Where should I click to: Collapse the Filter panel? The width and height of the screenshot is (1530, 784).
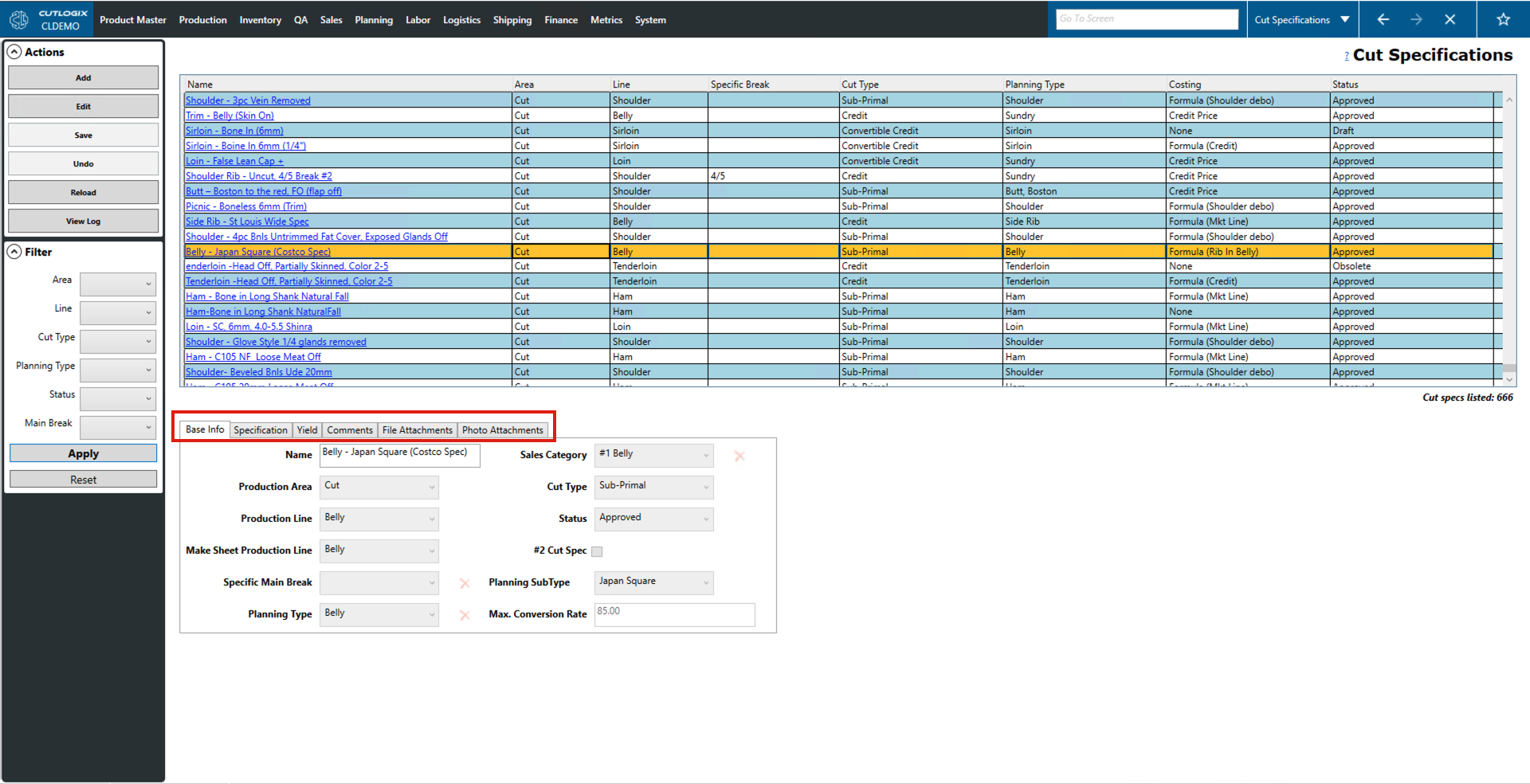[x=14, y=252]
